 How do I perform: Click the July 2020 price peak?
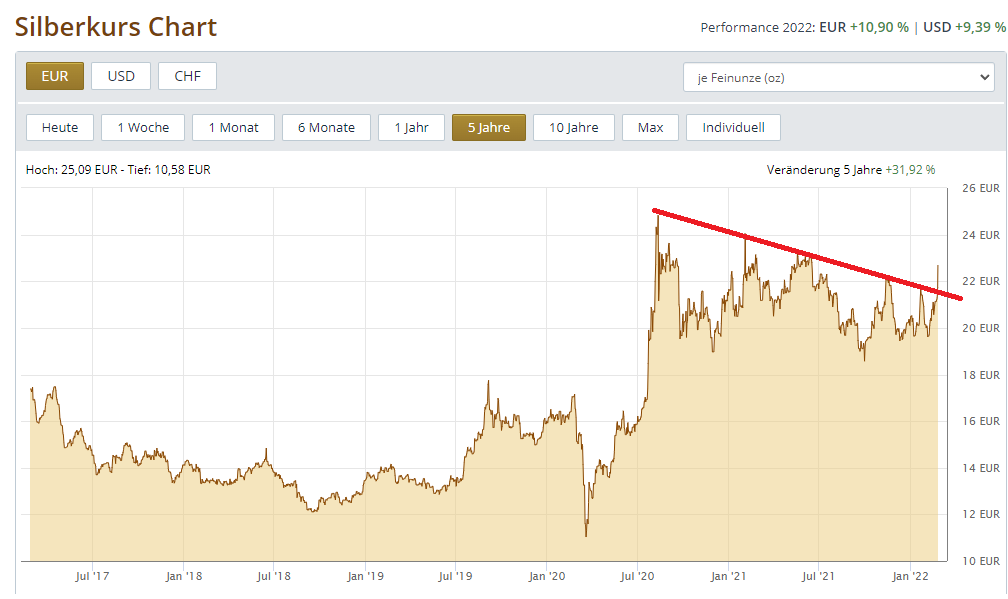point(657,214)
